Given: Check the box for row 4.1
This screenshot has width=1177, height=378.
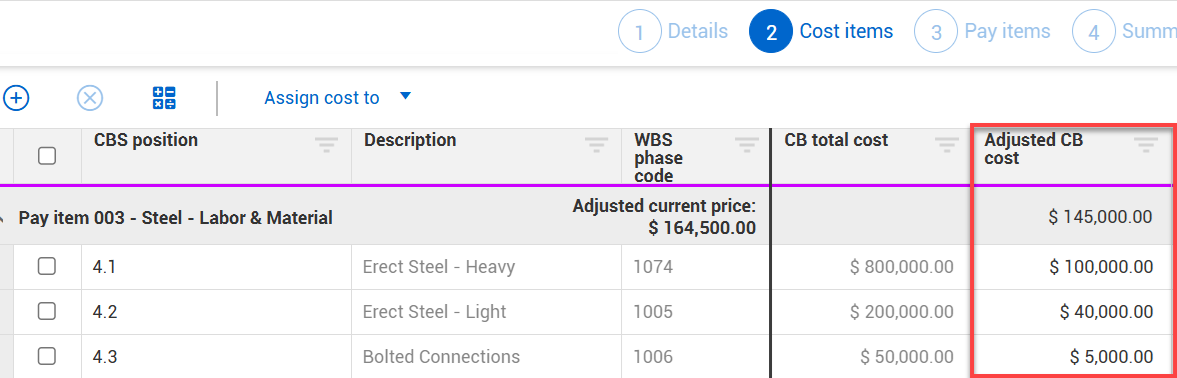Looking at the screenshot, I should [47, 266].
